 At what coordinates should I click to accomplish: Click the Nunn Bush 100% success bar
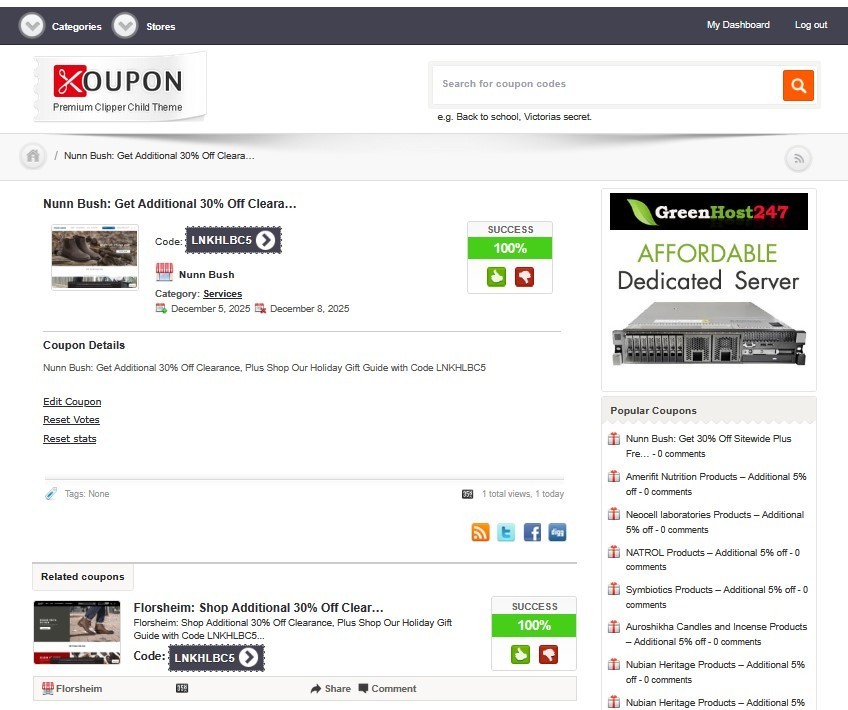509,248
